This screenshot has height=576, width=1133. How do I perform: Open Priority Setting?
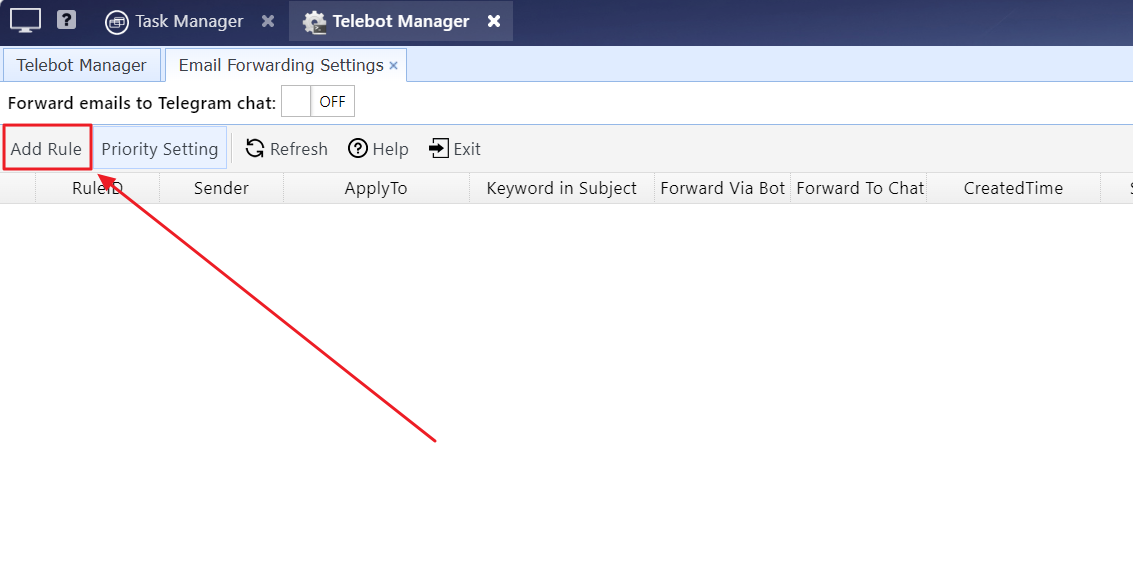160,148
